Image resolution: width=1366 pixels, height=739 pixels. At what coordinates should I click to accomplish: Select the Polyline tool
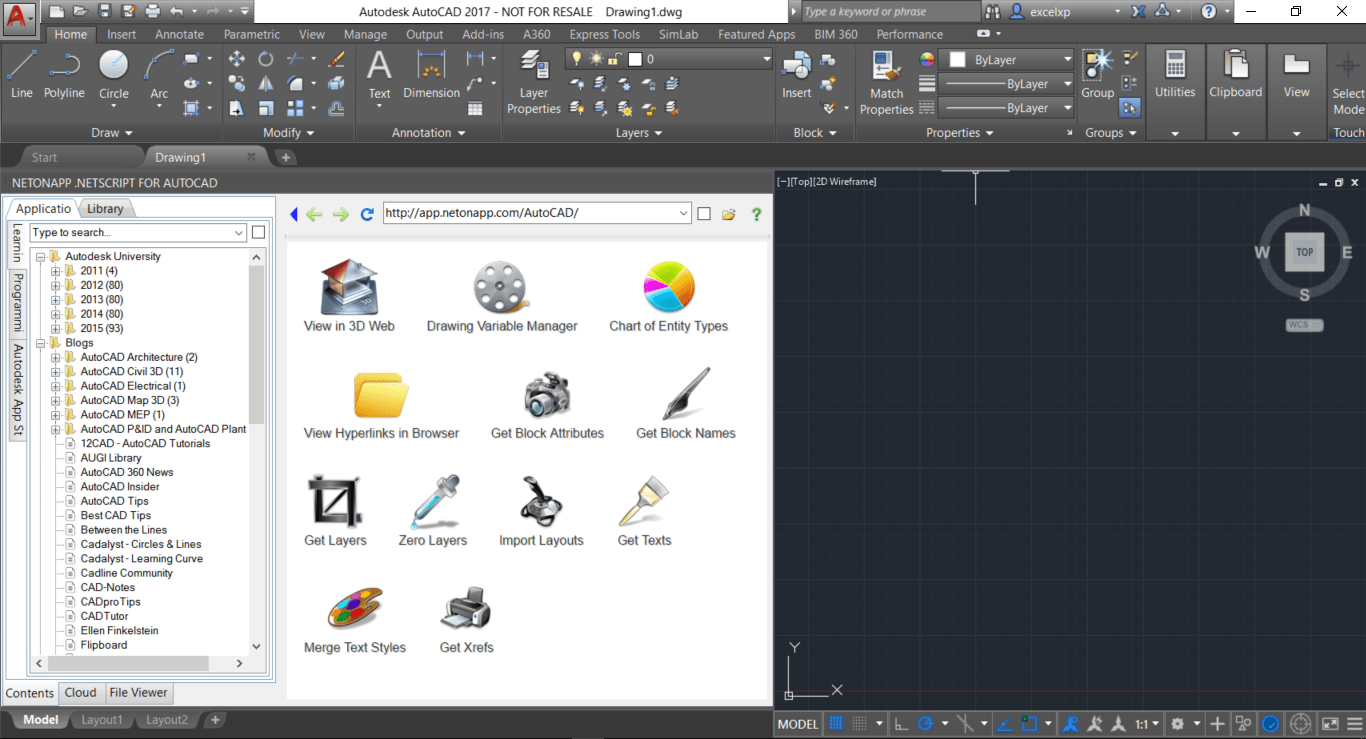tap(64, 74)
